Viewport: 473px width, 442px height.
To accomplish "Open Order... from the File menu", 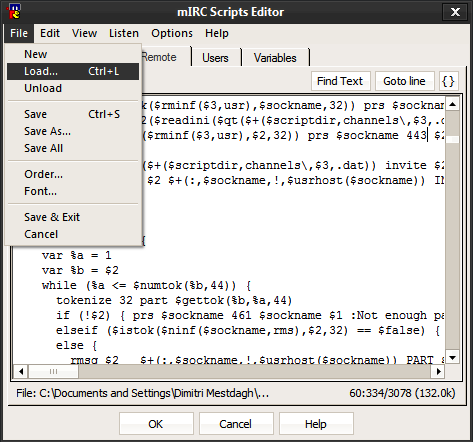I will point(73,174).
